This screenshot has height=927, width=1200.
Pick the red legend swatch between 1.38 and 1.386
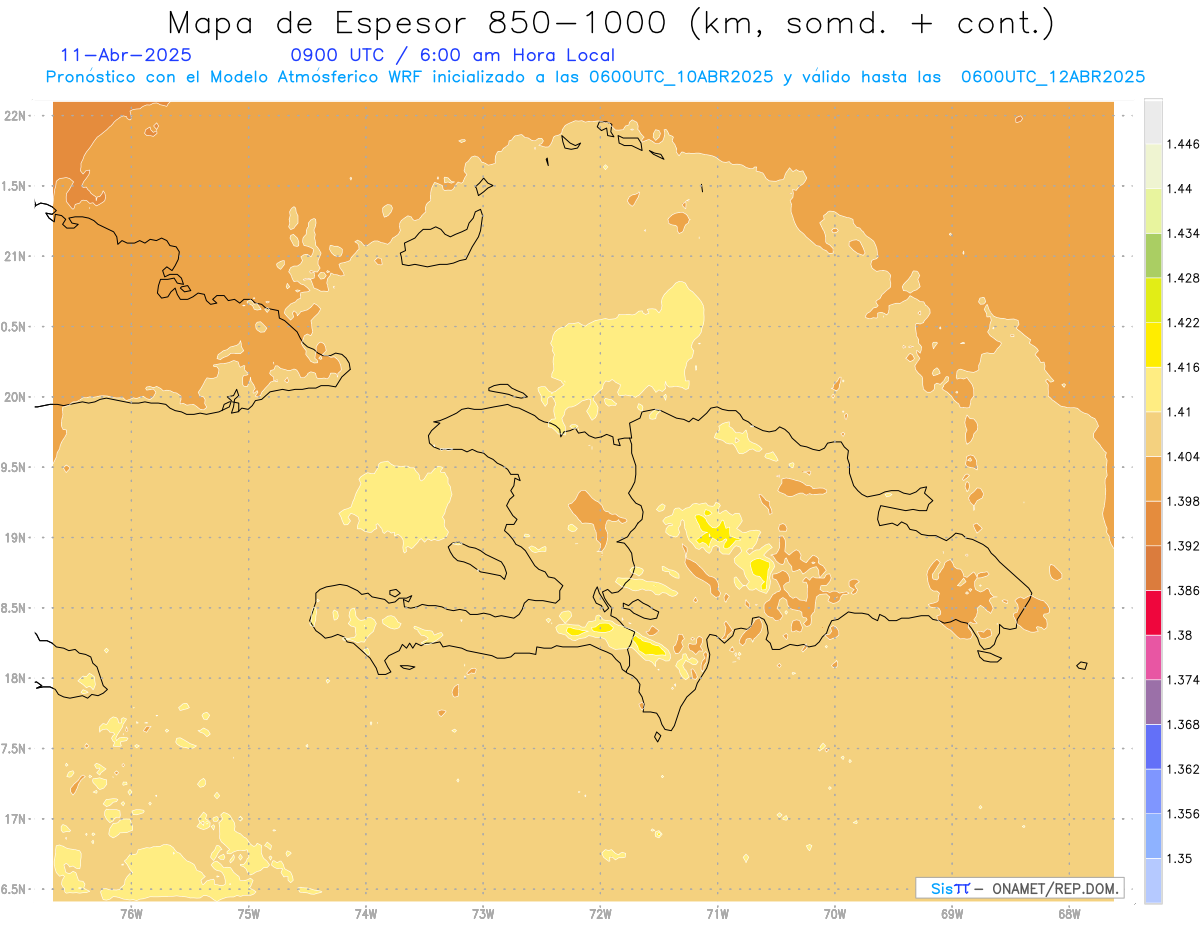[1153, 612]
